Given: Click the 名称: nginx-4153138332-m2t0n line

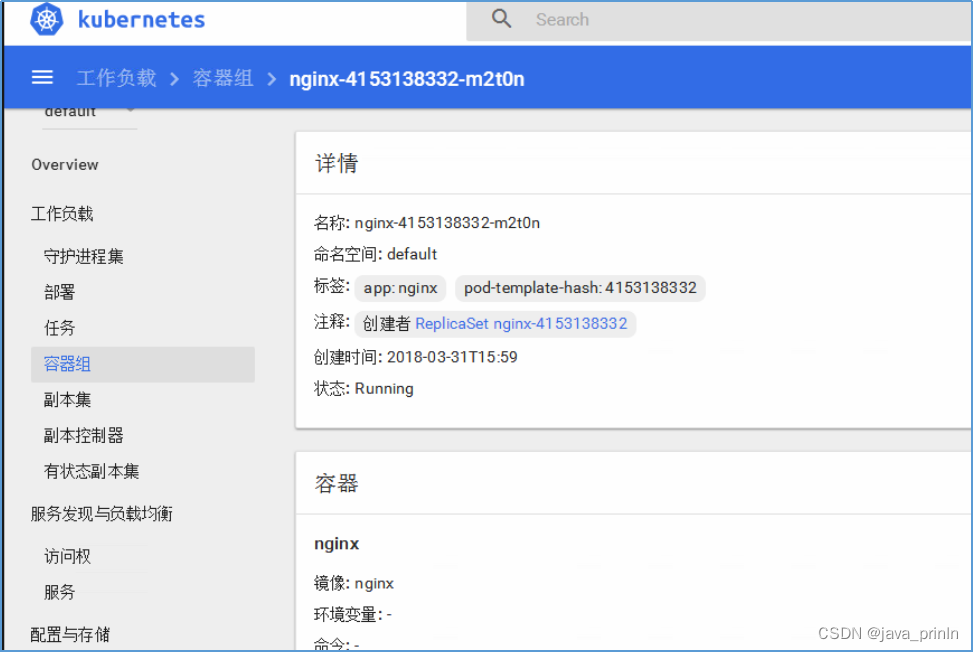Looking at the screenshot, I should tap(427, 223).
